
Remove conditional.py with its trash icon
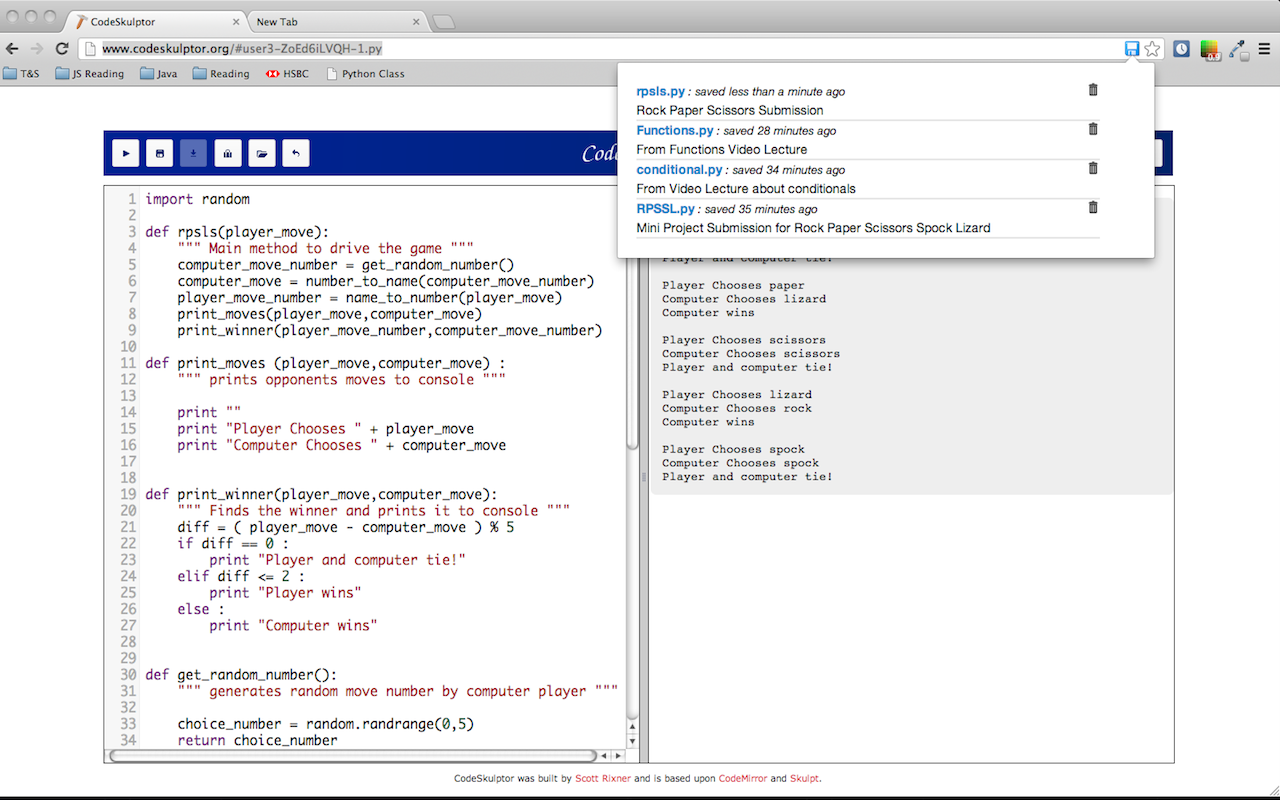pyautogui.click(x=1093, y=168)
